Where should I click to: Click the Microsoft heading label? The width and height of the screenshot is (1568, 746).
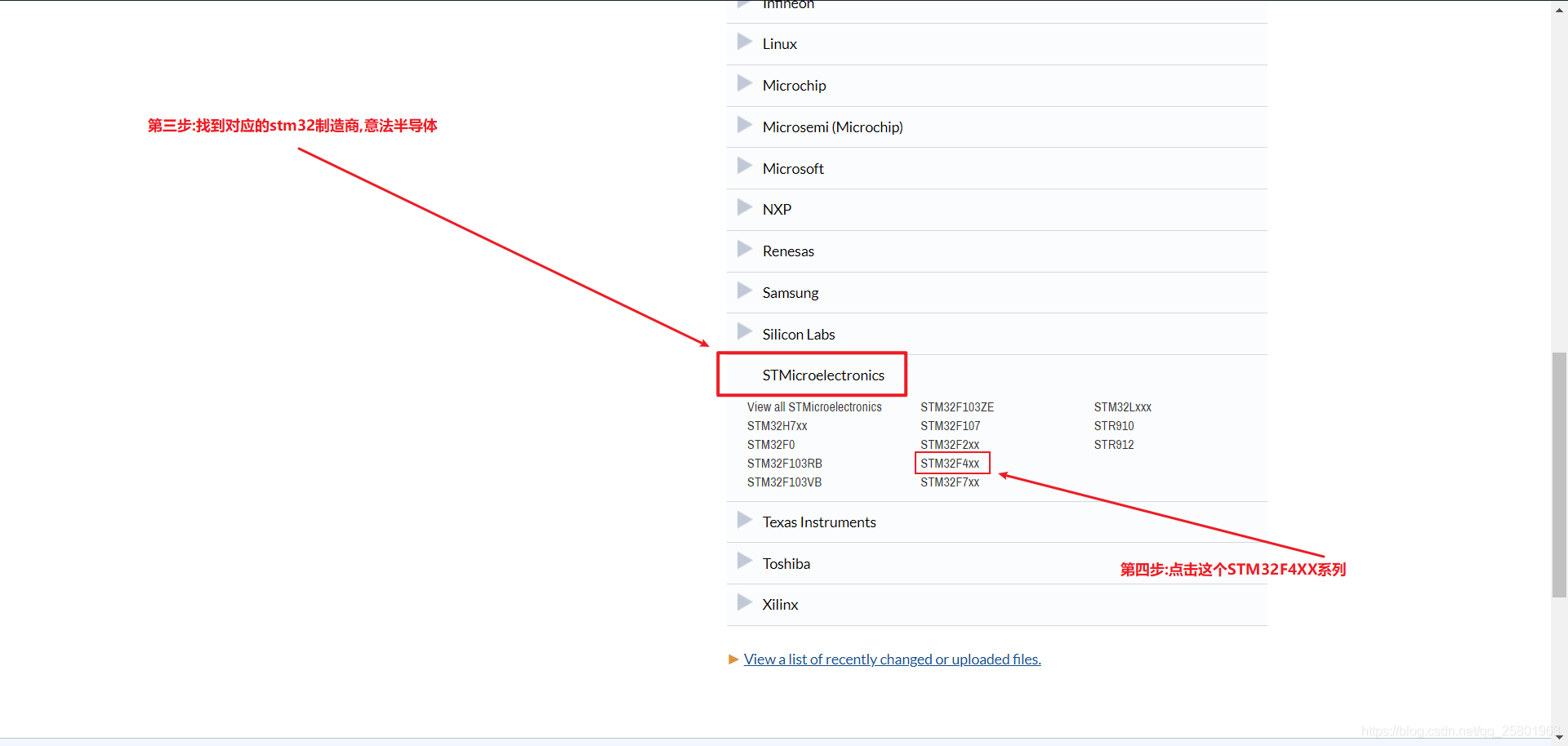click(793, 169)
